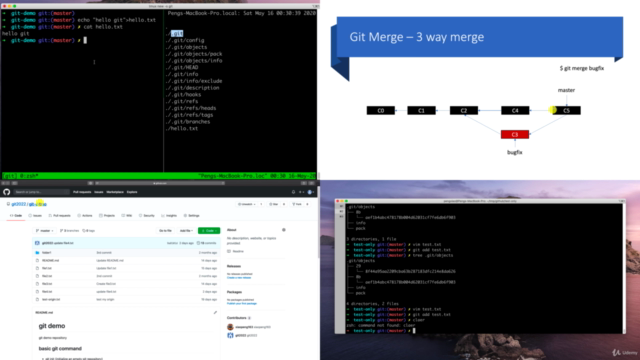
Task: Open the git2022 owner link
Action: coord(18,204)
